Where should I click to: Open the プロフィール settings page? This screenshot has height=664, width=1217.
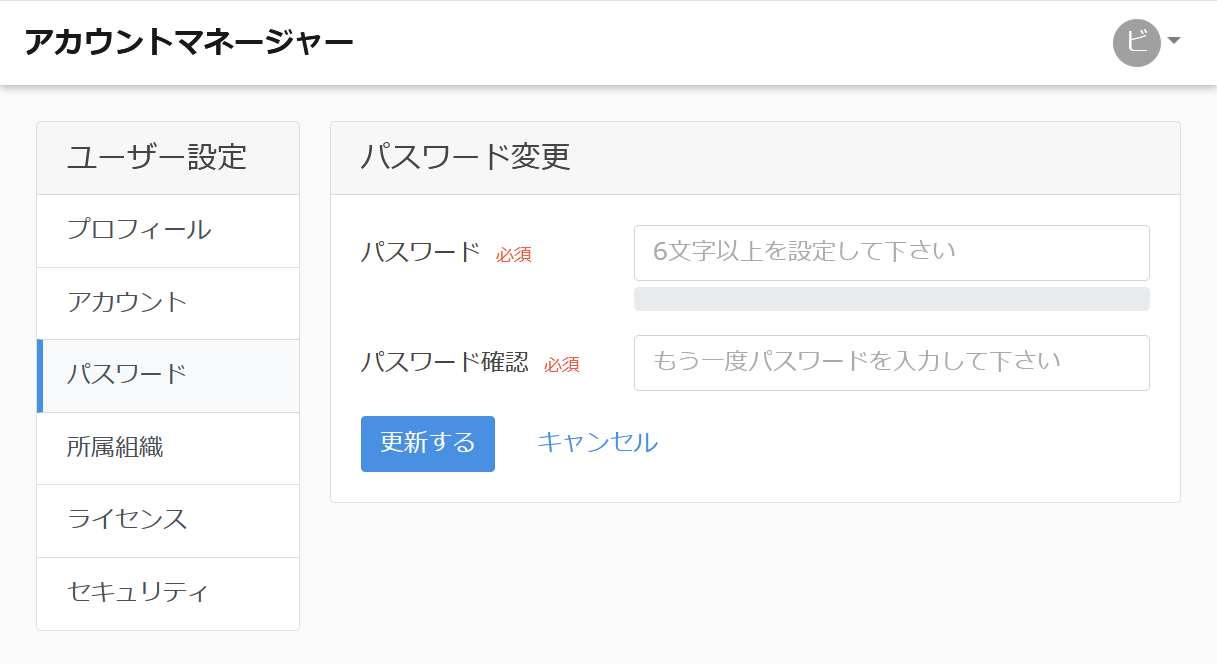coord(139,230)
